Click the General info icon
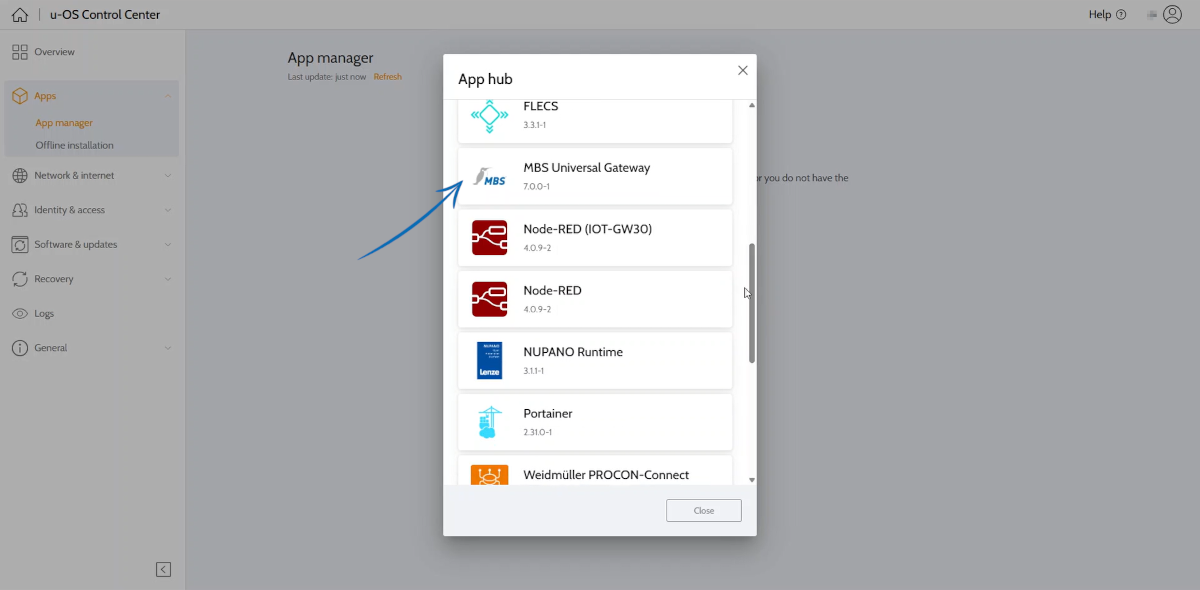Viewport: 1200px width, 590px height. pos(20,348)
